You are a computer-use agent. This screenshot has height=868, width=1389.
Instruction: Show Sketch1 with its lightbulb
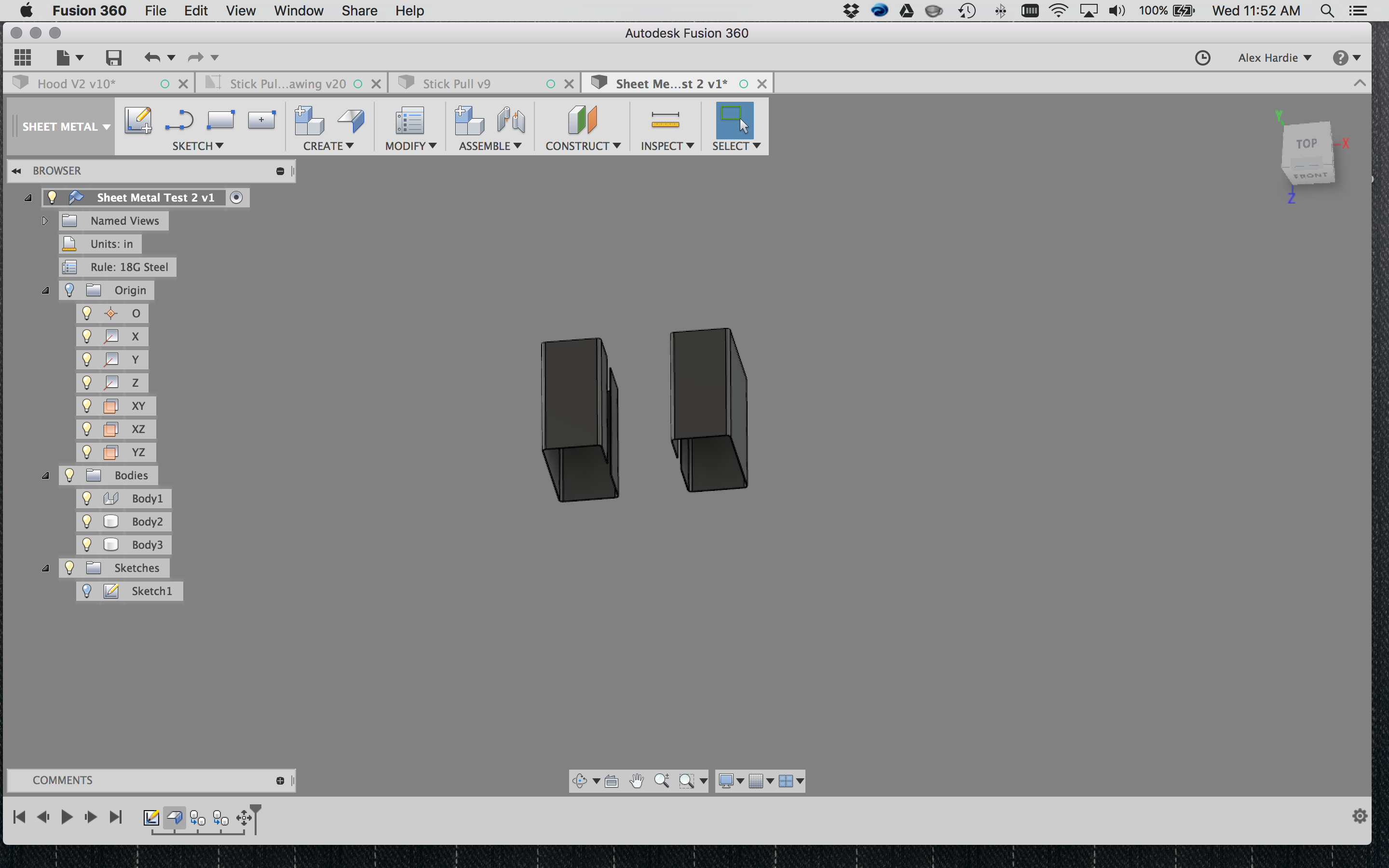[x=87, y=591]
